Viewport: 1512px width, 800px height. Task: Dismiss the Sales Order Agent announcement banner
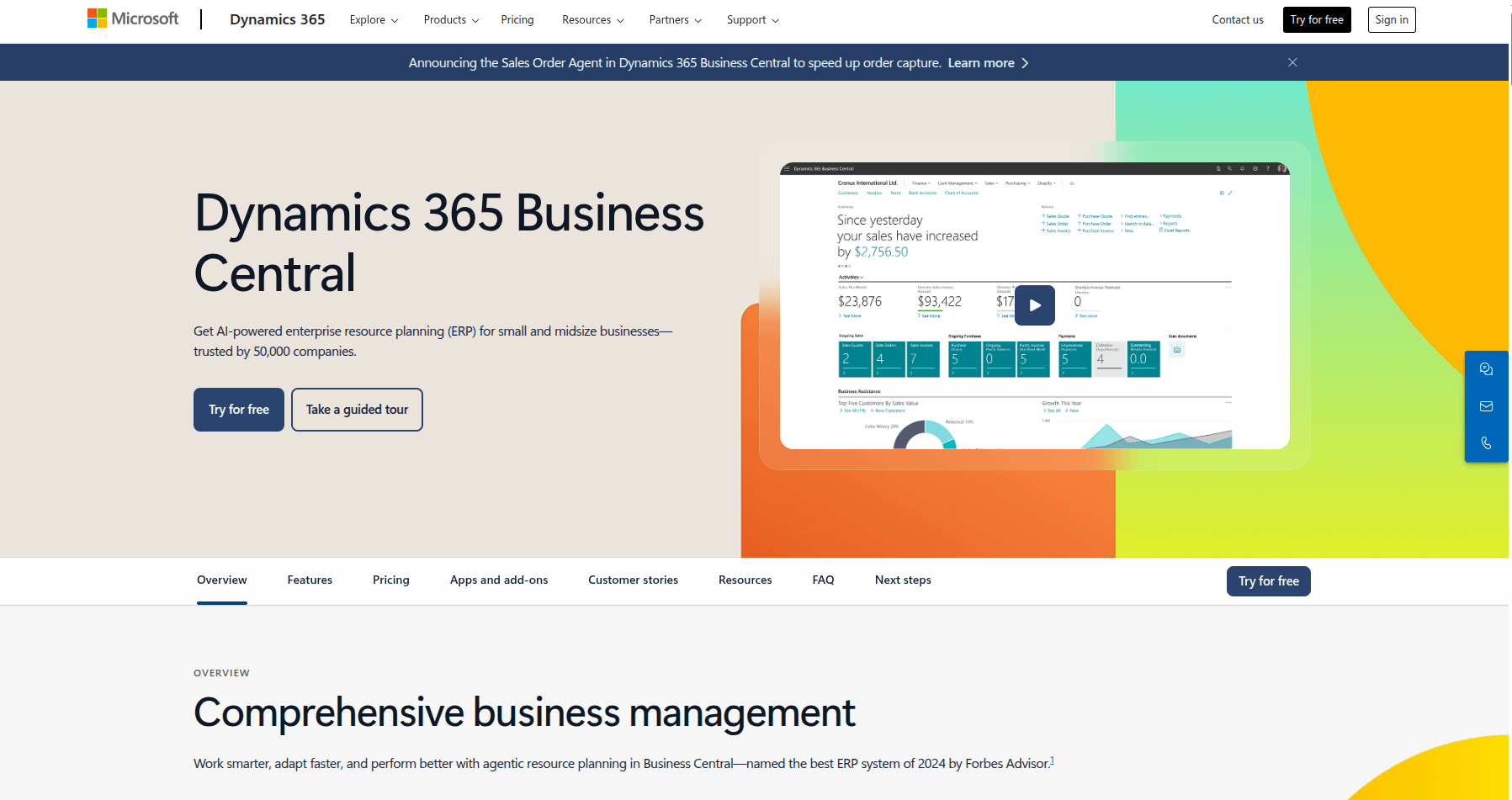1292,62
